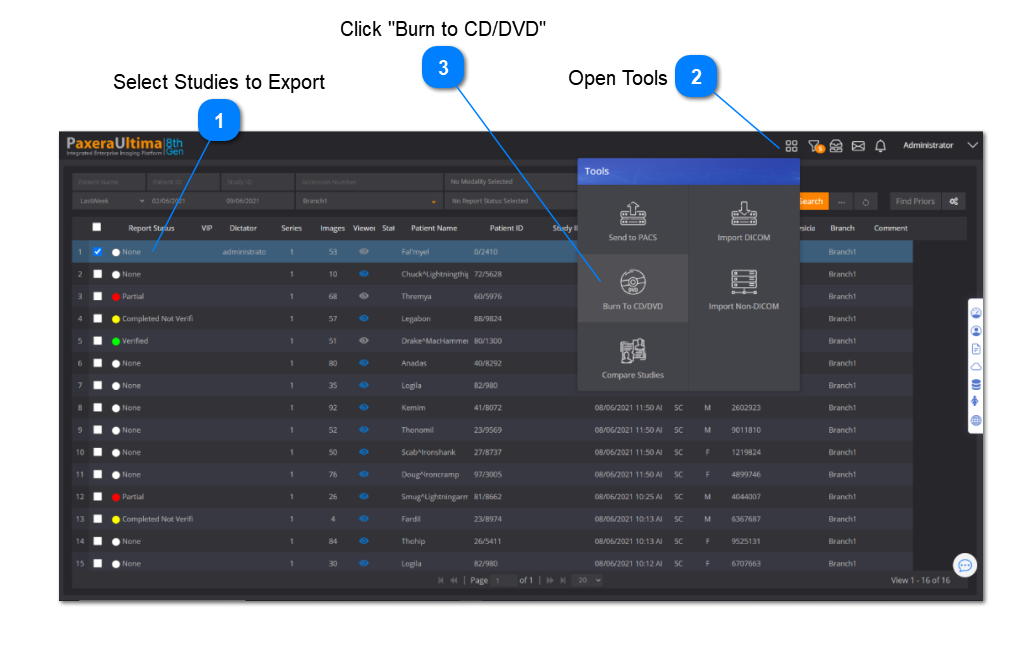Select Burn To CD/DVD in Tools
1028x646 pixels.
[x=632, y=288]
